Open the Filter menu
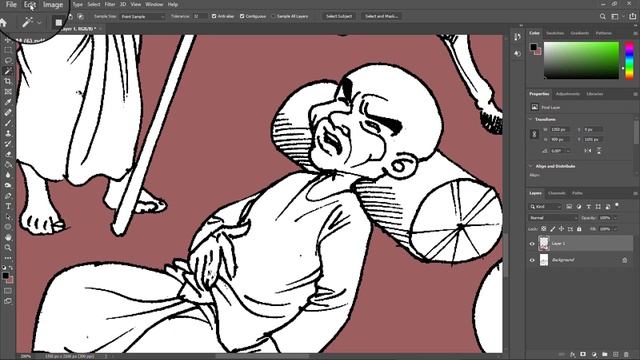Screen dimensions: 640x360 coord(110,4)
